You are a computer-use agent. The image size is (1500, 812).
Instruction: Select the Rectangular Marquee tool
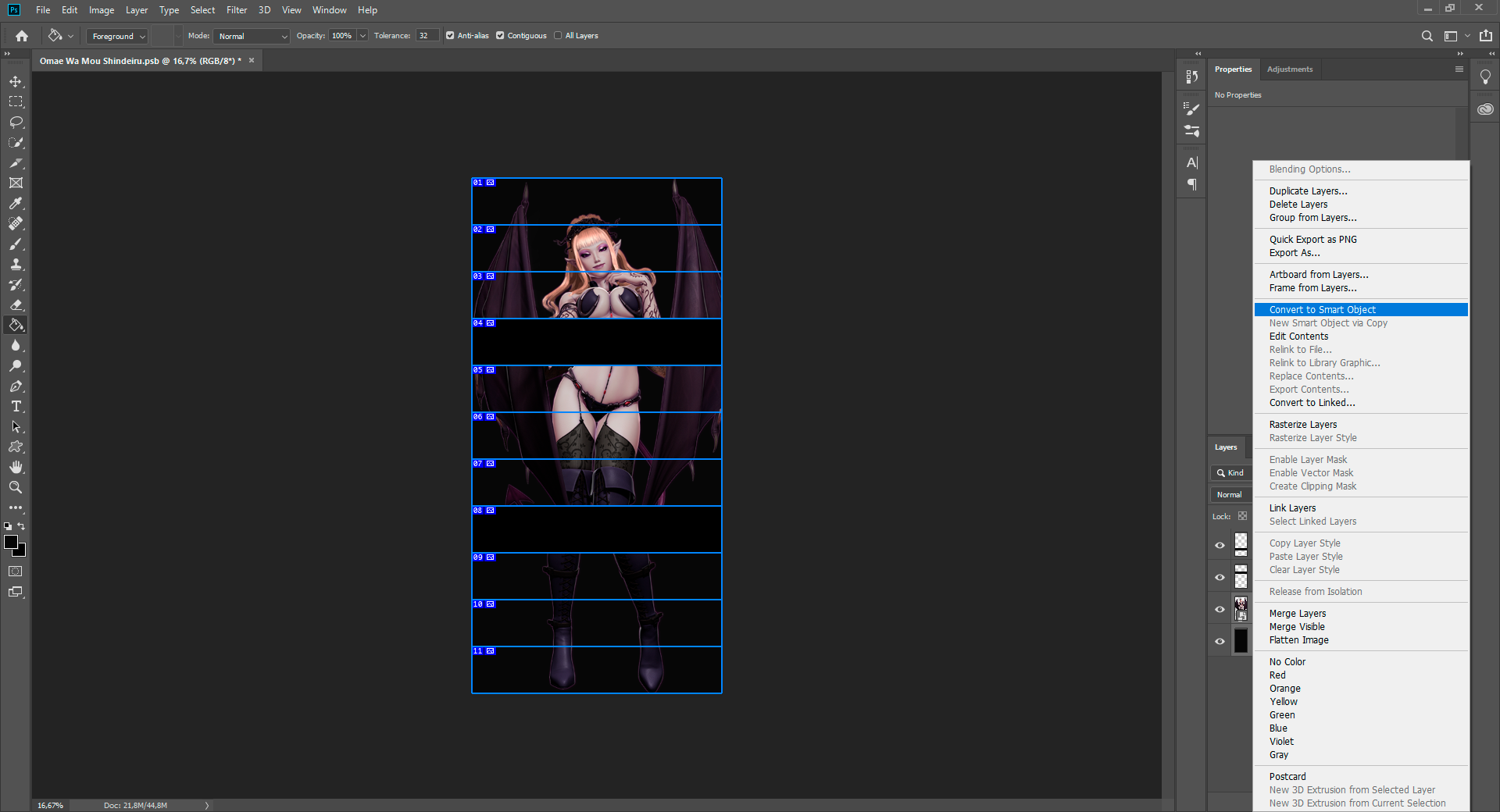16,101
